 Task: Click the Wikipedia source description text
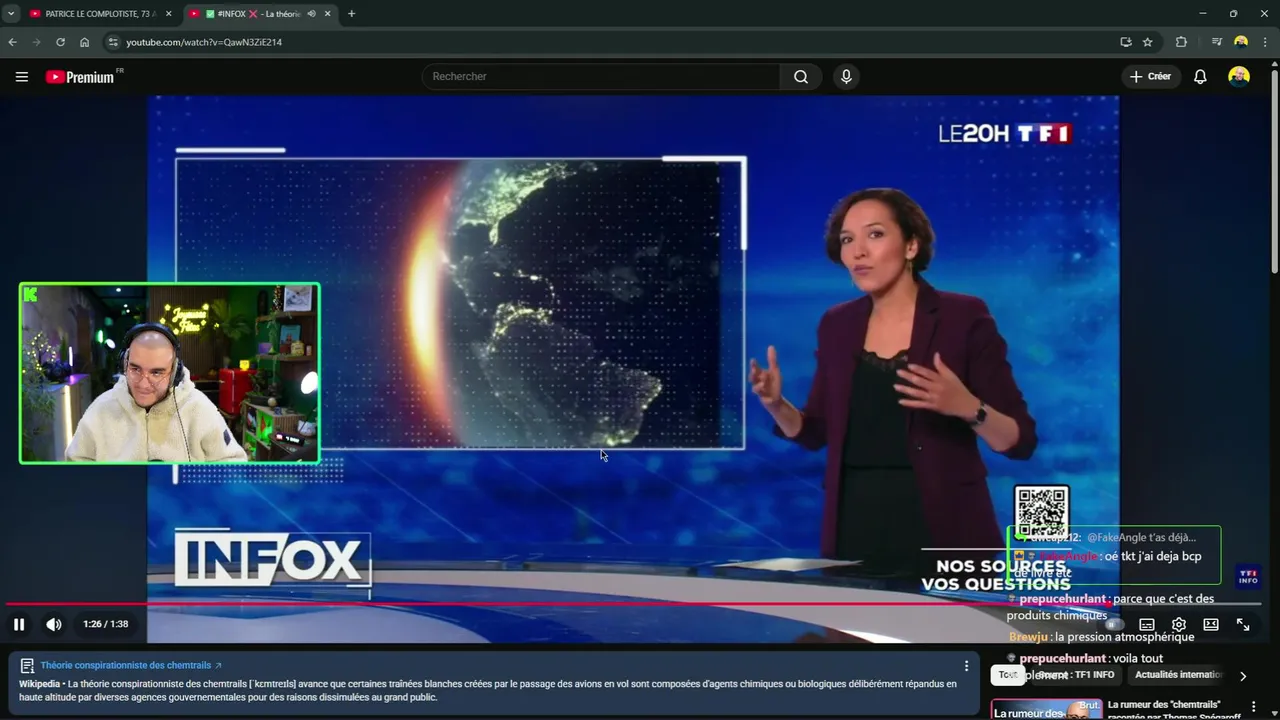point(488,690)
